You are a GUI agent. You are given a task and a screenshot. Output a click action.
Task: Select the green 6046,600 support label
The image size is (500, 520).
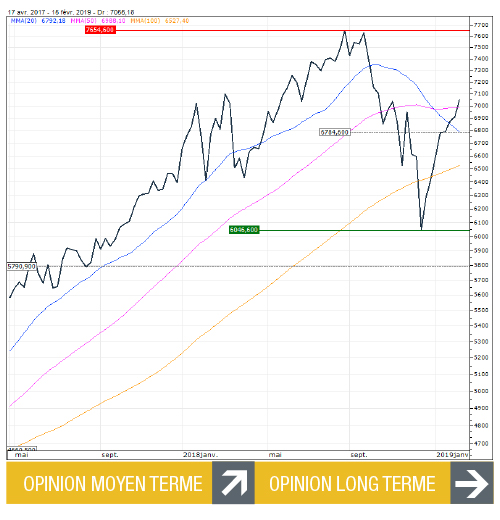[x=244, y=230]
